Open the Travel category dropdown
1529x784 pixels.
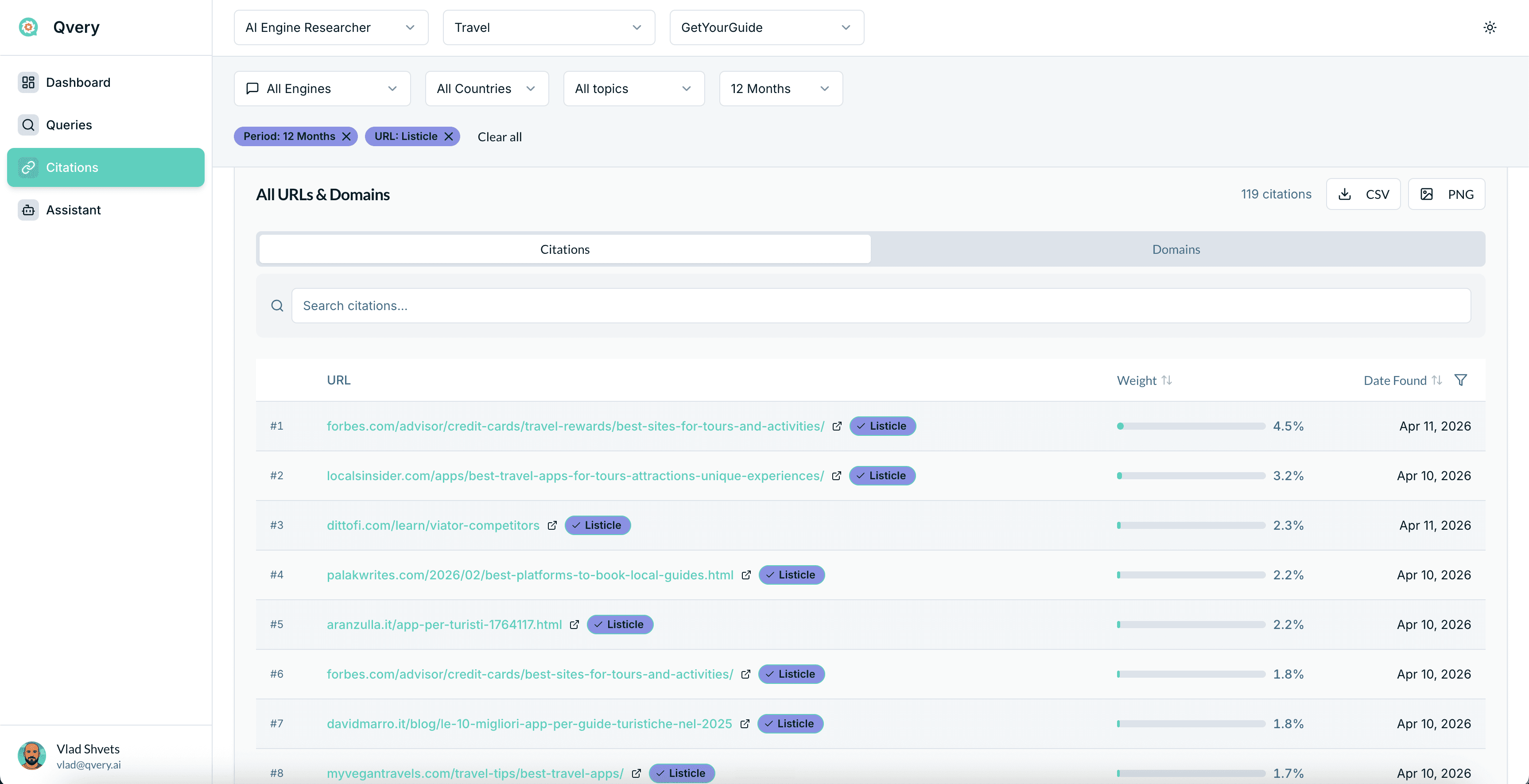549,27
